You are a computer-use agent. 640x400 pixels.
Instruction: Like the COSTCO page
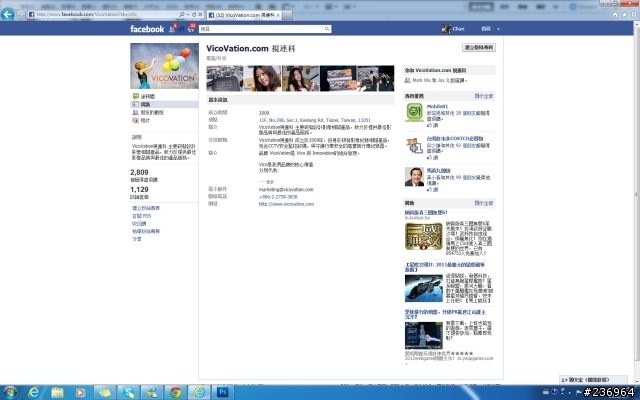click(433, 158)
